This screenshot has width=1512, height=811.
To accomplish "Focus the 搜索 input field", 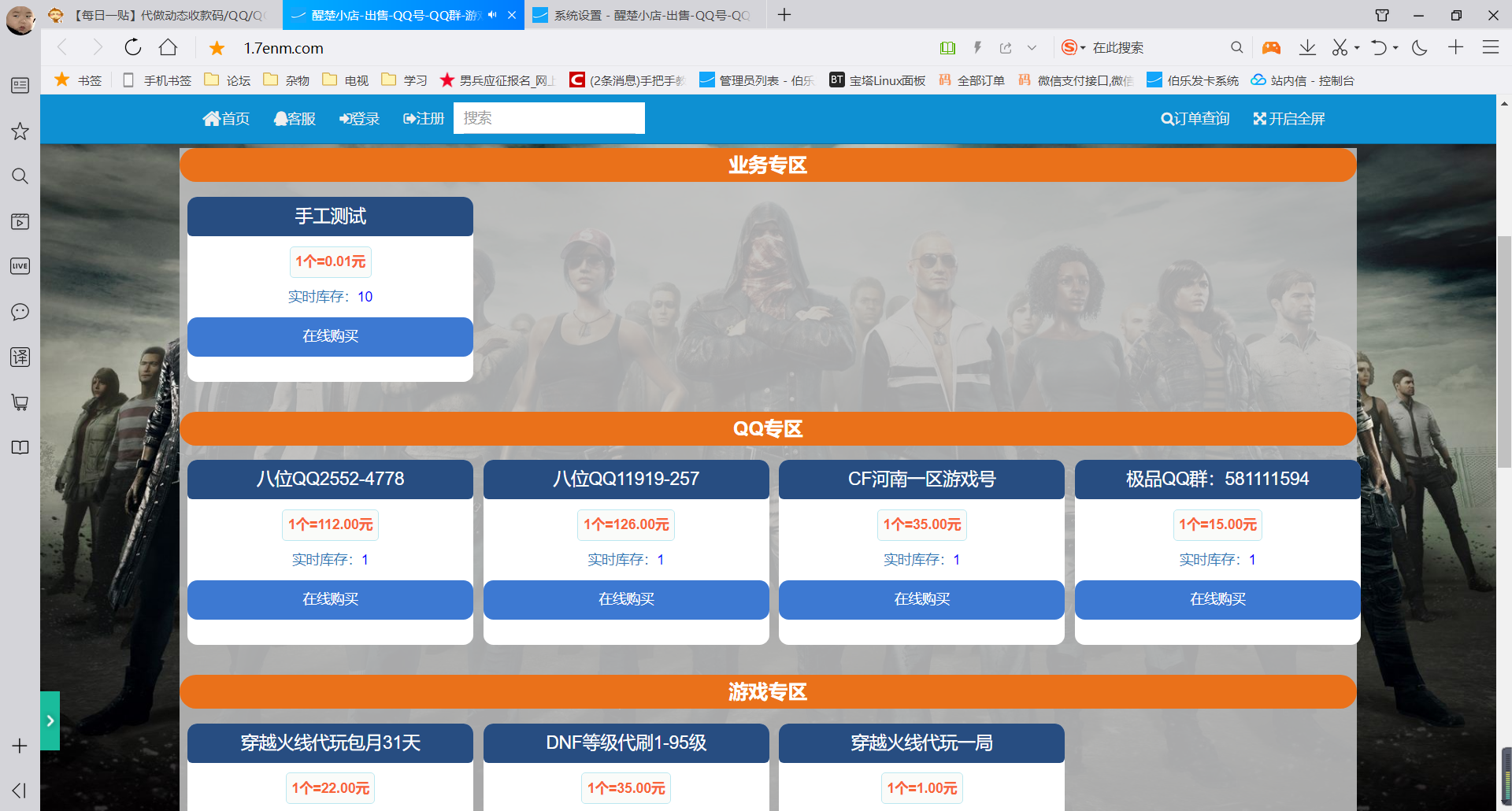I will pos(549,118).
